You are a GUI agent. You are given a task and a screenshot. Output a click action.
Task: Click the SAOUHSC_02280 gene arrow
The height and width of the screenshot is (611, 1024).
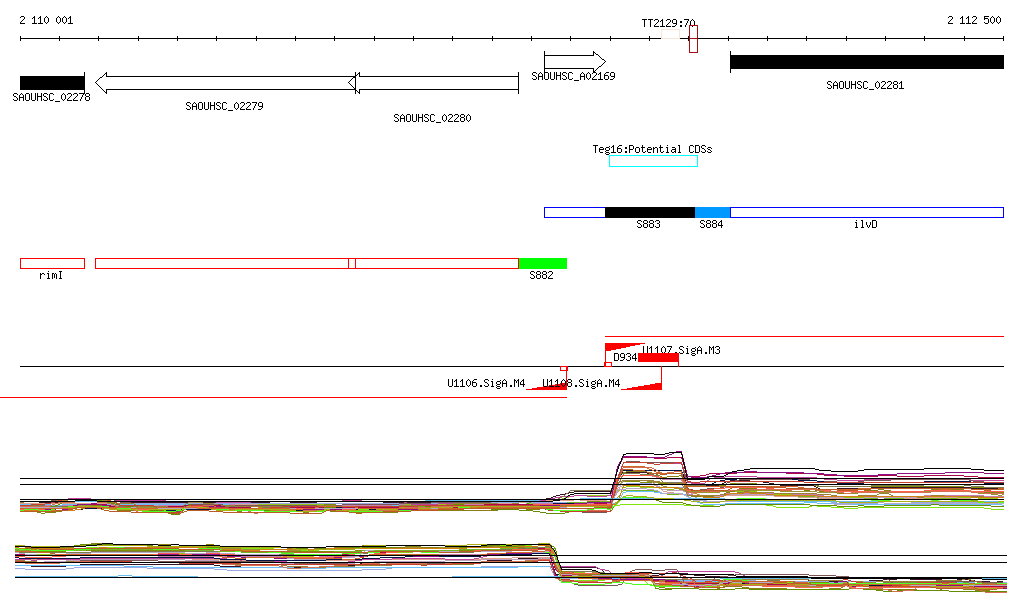click(x=434, y=83)
